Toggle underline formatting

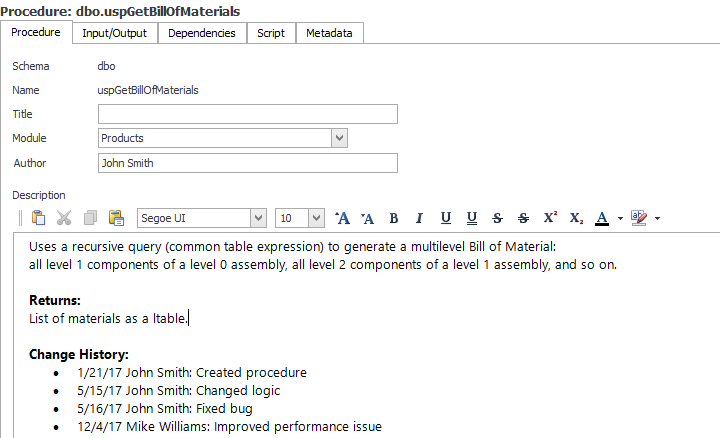[x=445, y=218]
